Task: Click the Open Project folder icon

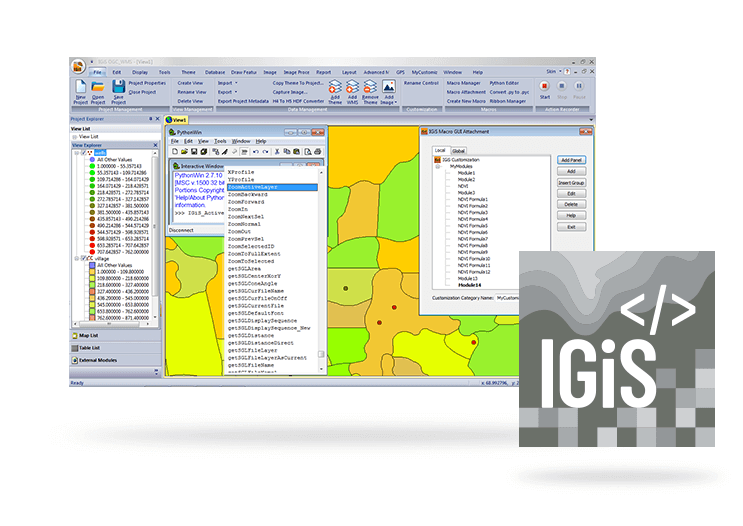Action: pos(98,87)
